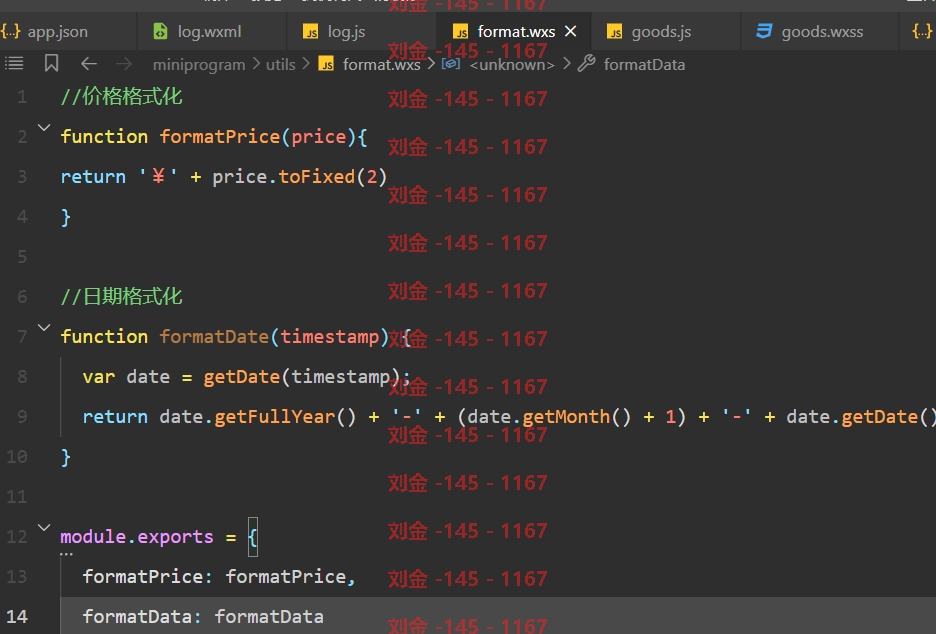This screenshot has width=936, height=634.
Task: Click the price parameter on line 2
Action: pos(319,137)
